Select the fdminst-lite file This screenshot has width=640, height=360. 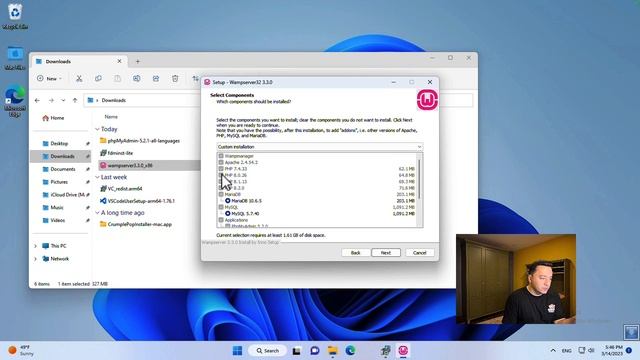117,153
